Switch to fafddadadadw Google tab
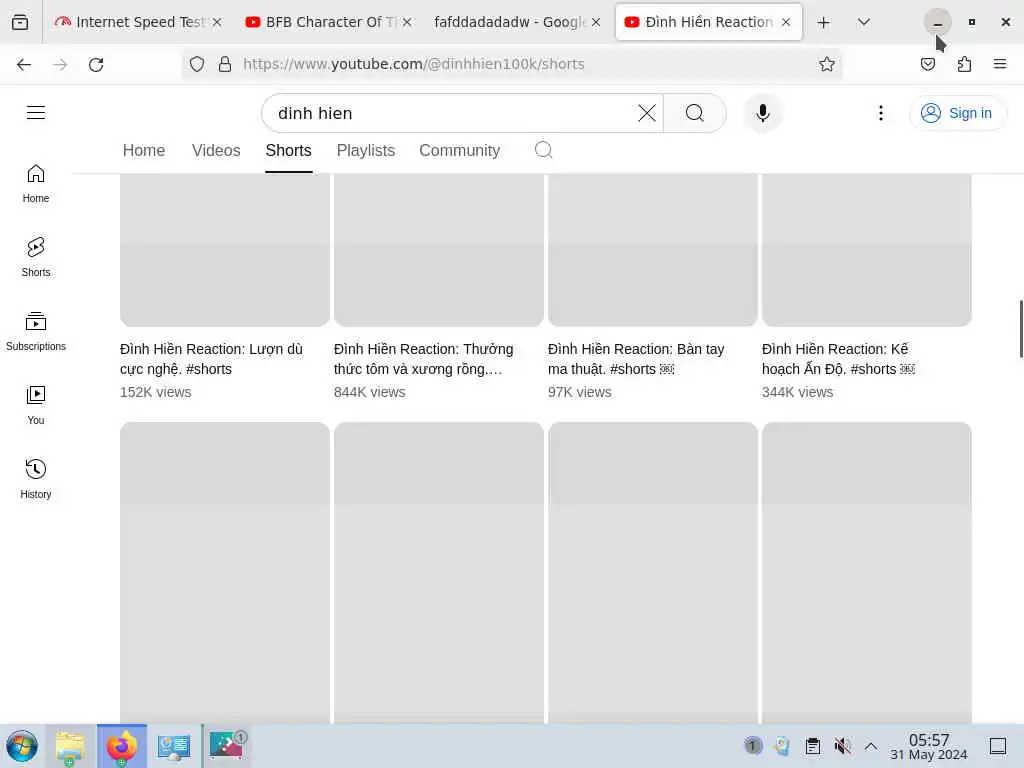Screen dimensions: 1024x768 coord(517,22)
